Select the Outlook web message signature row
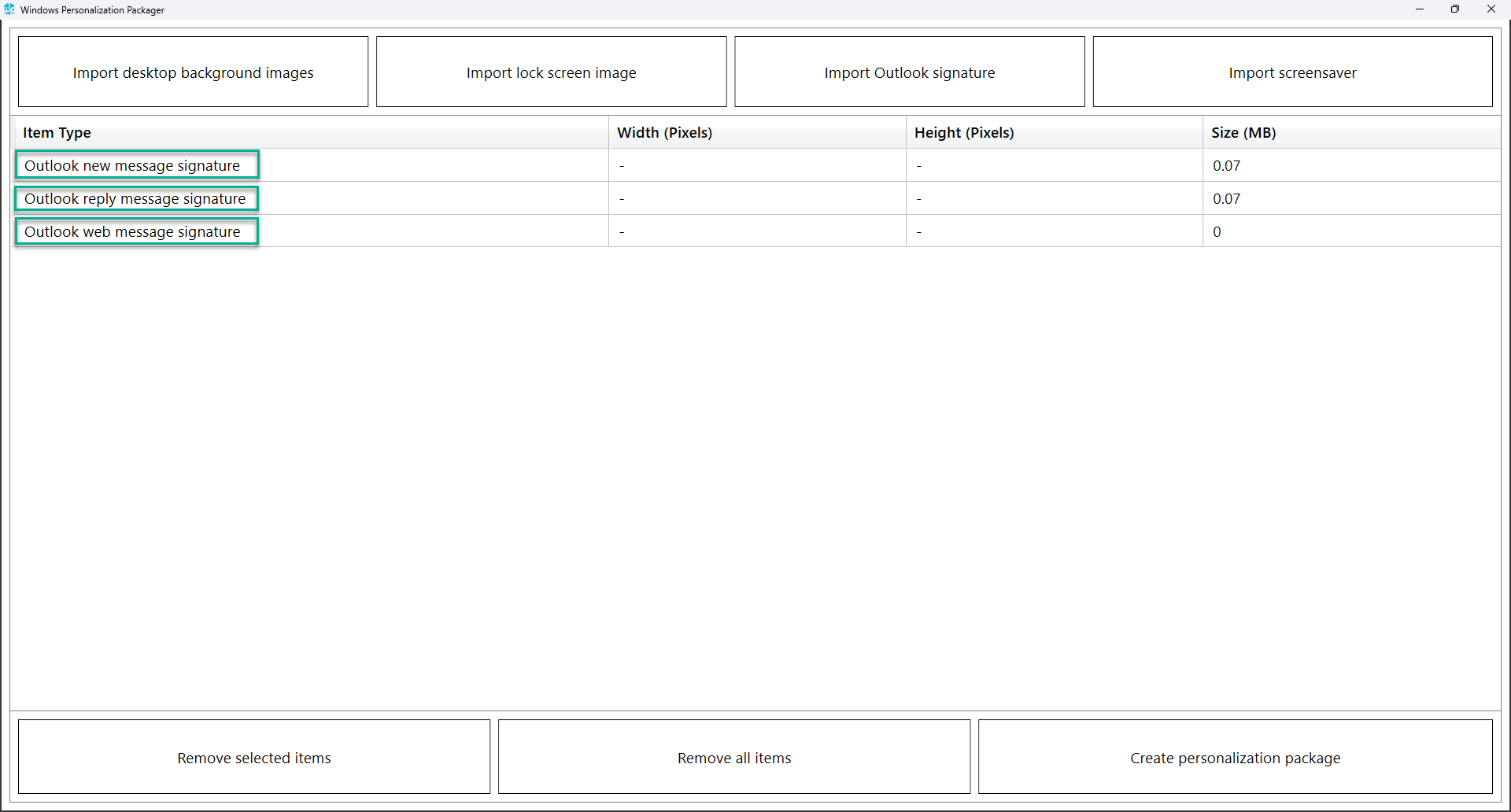This screenshot has height=812, width=1511. coord(132,232)
